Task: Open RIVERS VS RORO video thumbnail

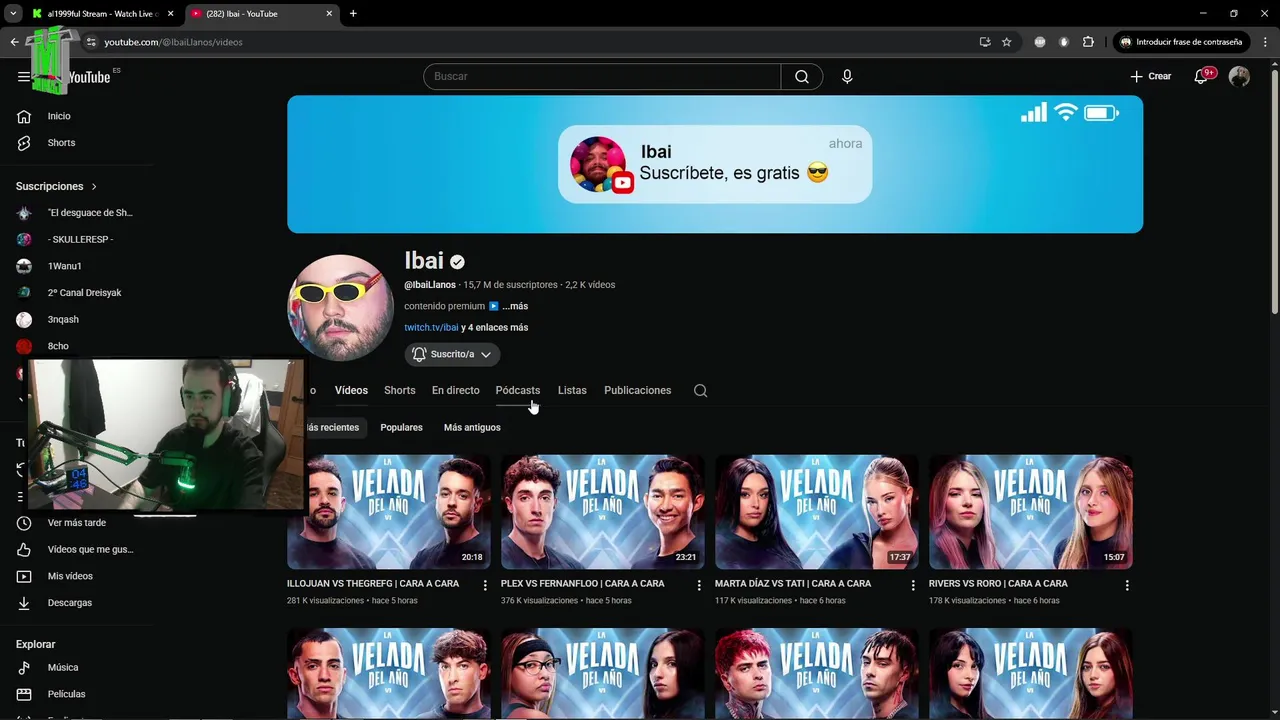Action: [x=1031, y=512]
